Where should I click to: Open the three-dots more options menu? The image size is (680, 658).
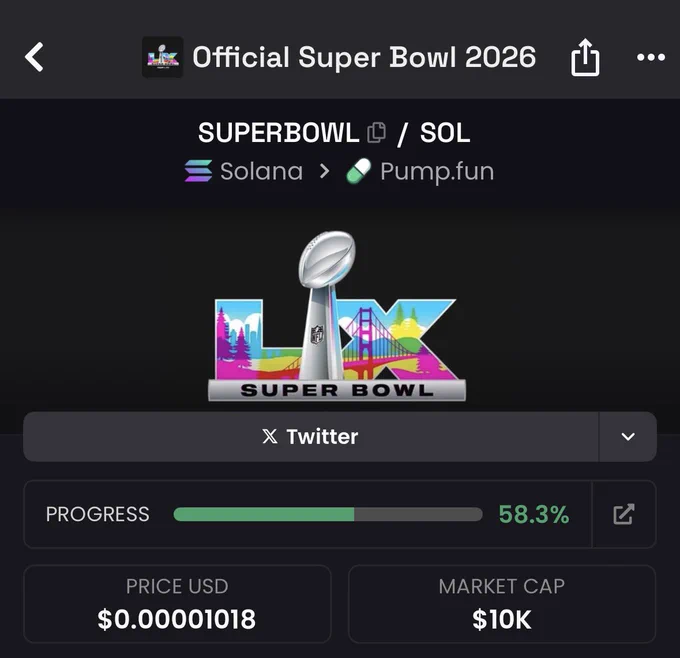651,57
